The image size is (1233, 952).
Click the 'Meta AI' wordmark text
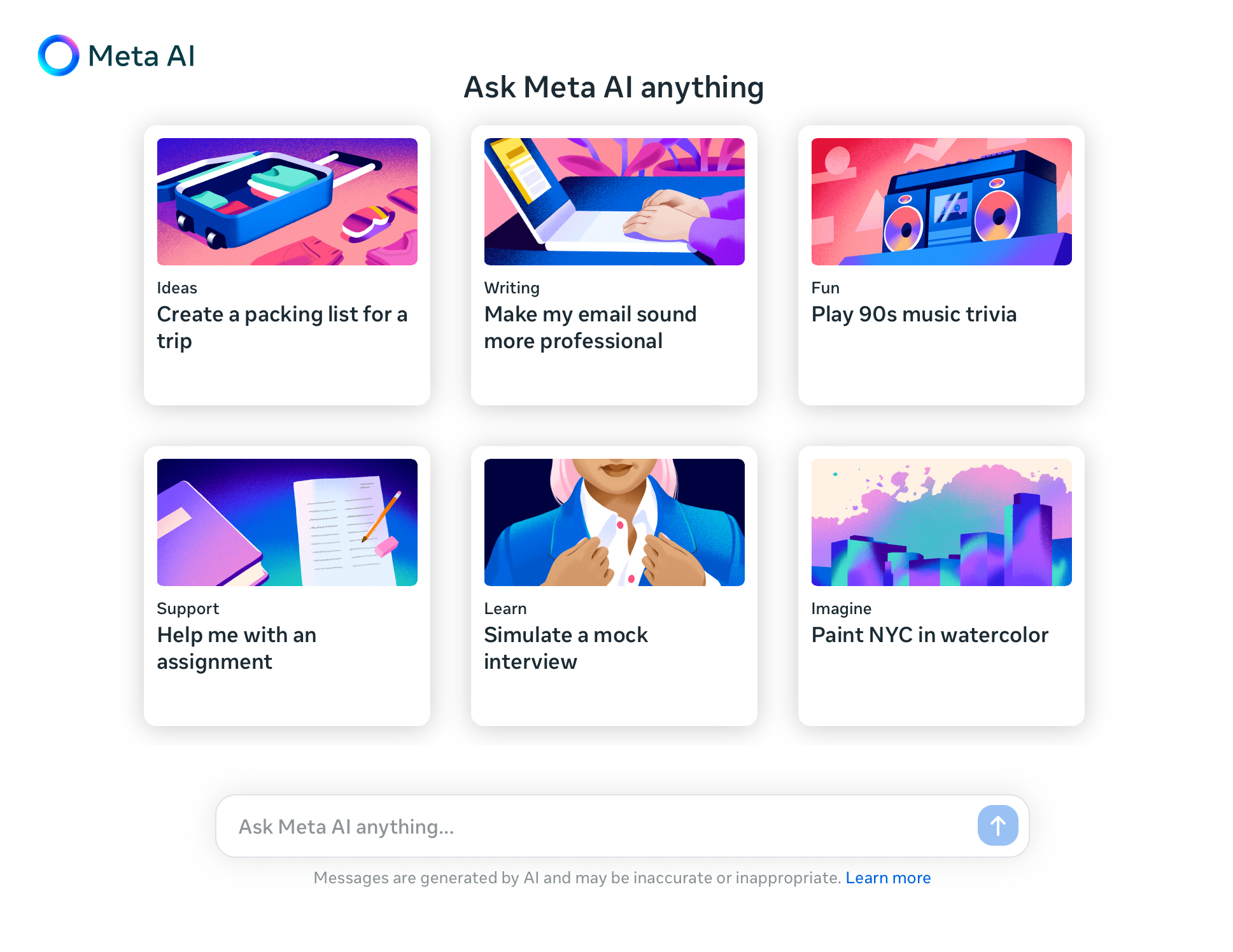tap(141, 56)
